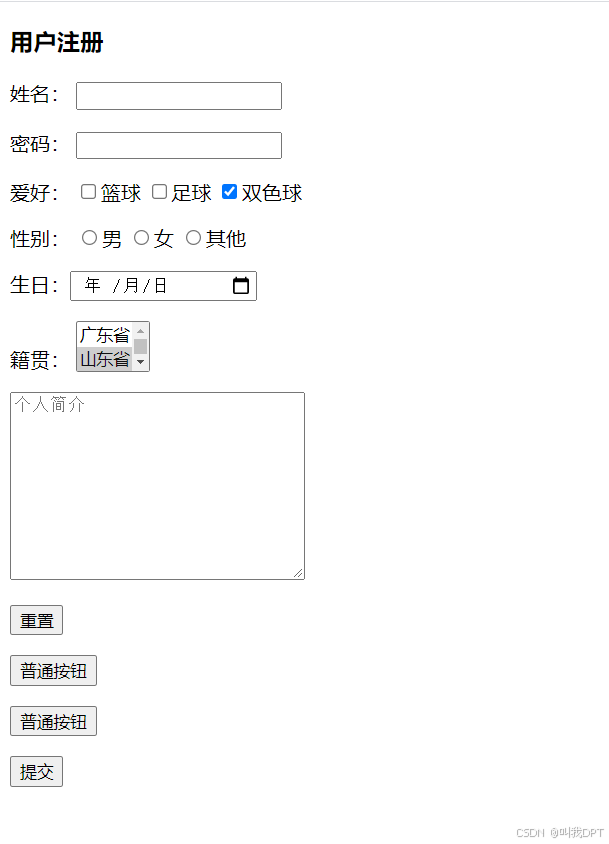Choose 山东省 in the list

(x=105, y=359)
